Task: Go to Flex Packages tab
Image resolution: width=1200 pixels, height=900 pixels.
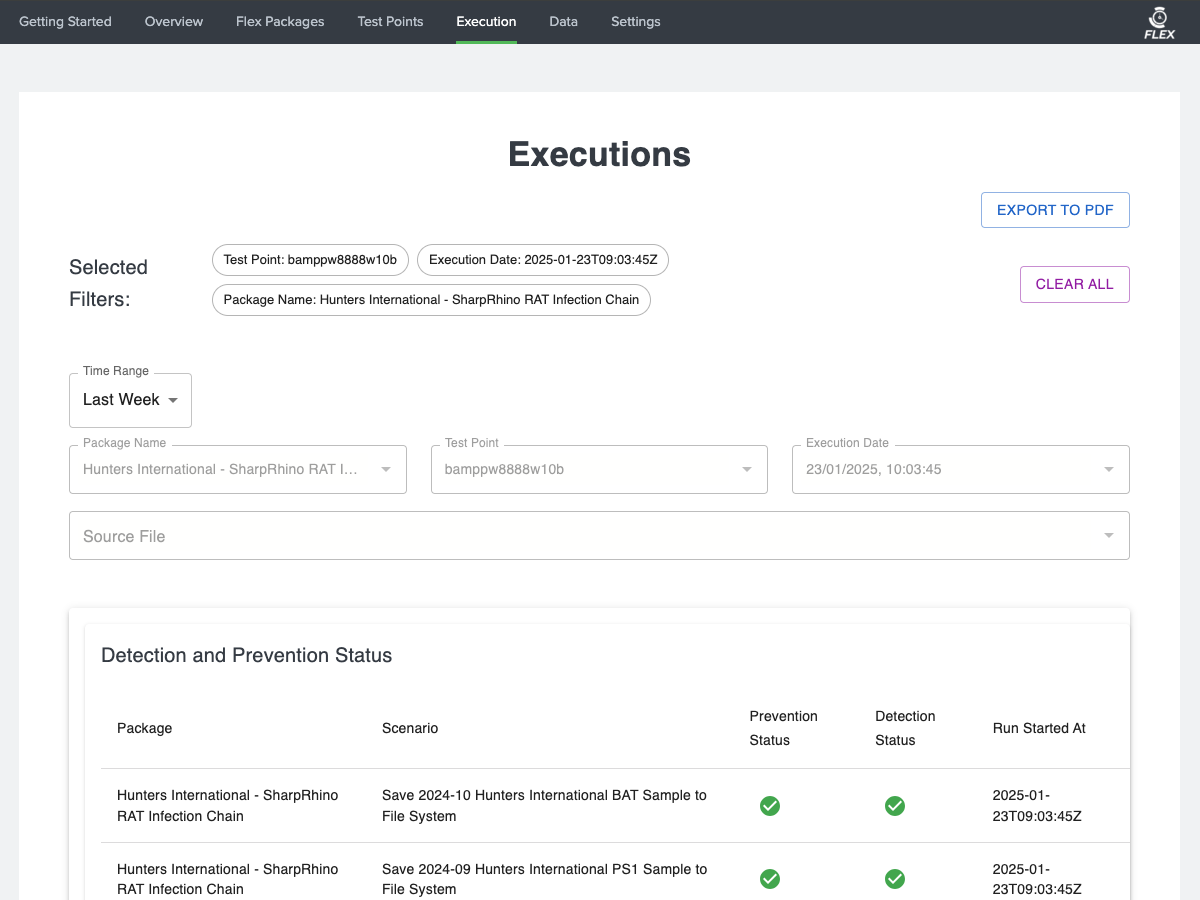Action: coord(280,21)
